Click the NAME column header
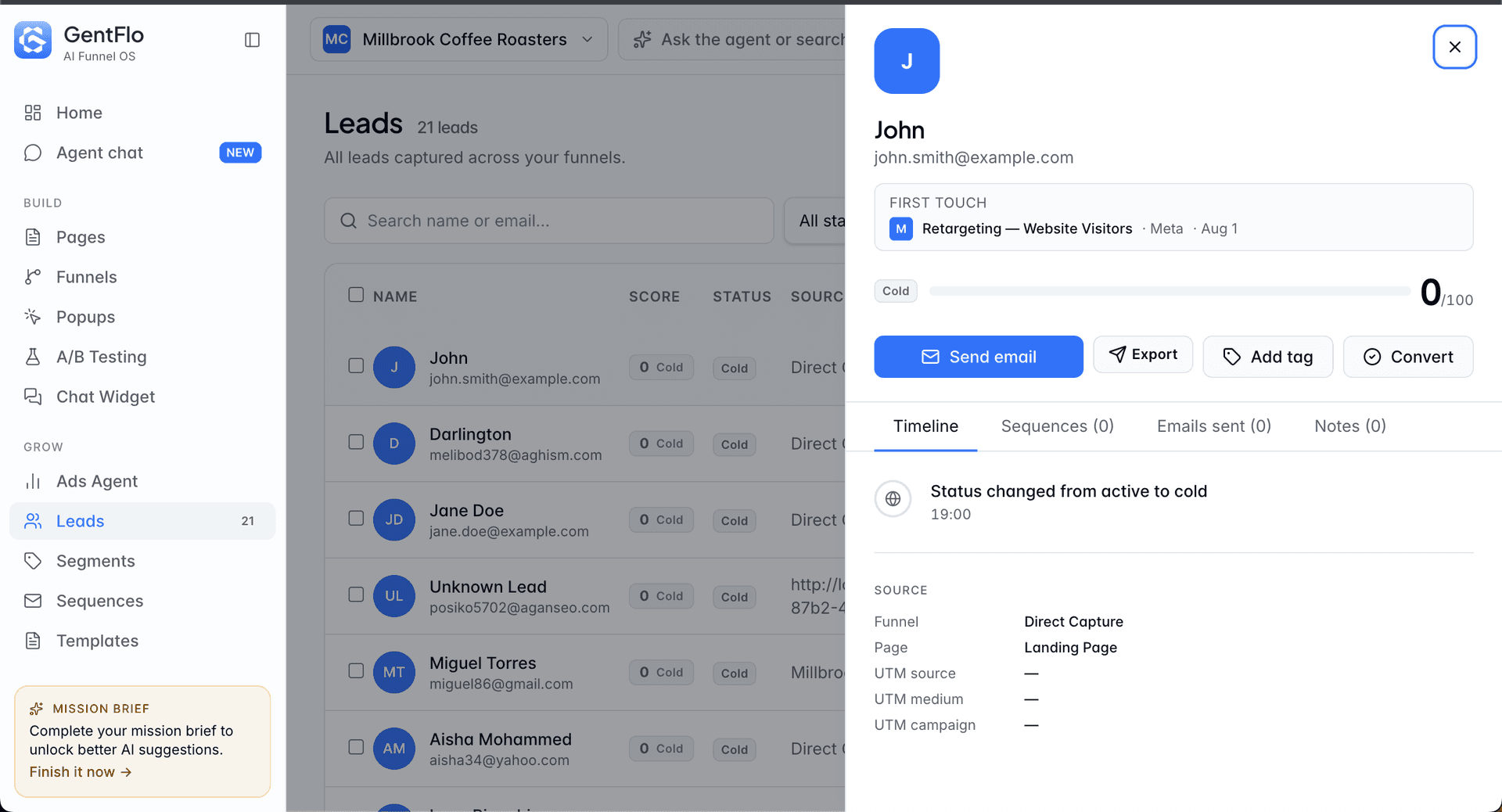Image resolution: width=1502 pixels, height=812 pixels. 395,296
